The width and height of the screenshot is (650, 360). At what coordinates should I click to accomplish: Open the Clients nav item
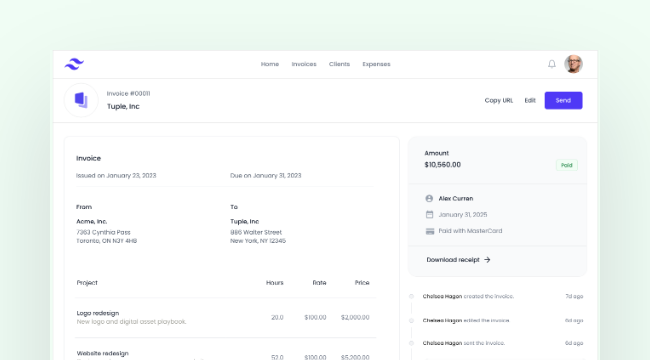[x=340, y=64]
